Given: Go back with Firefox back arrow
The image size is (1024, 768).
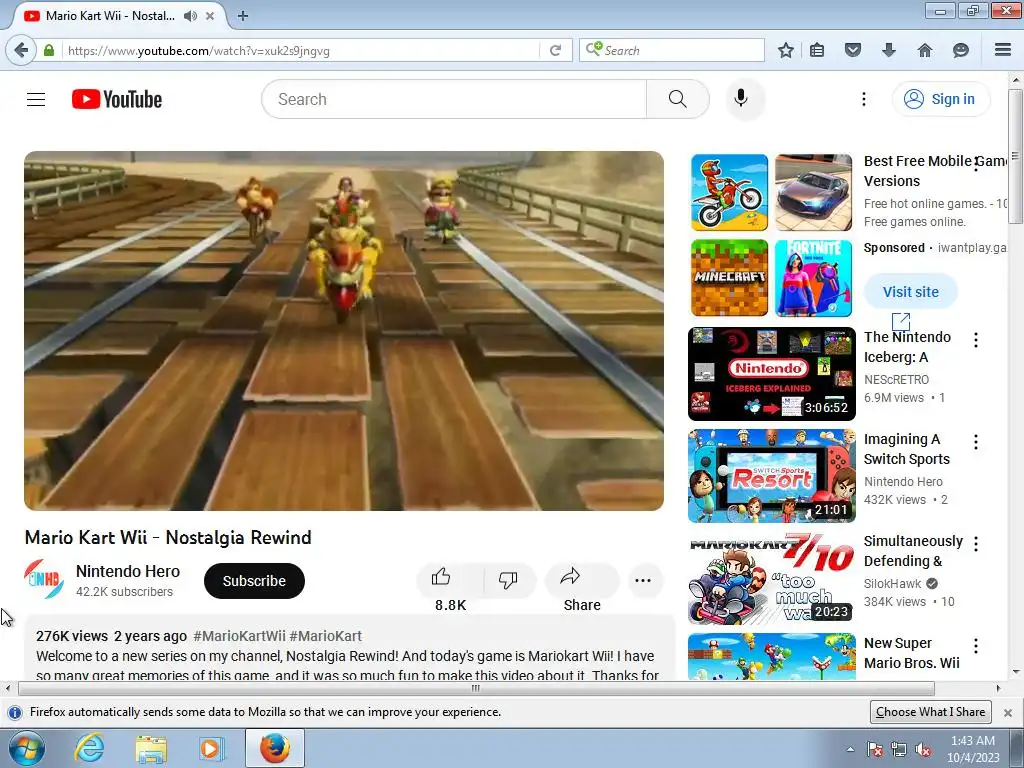Looking at the screenshot, I should [22, 50].
